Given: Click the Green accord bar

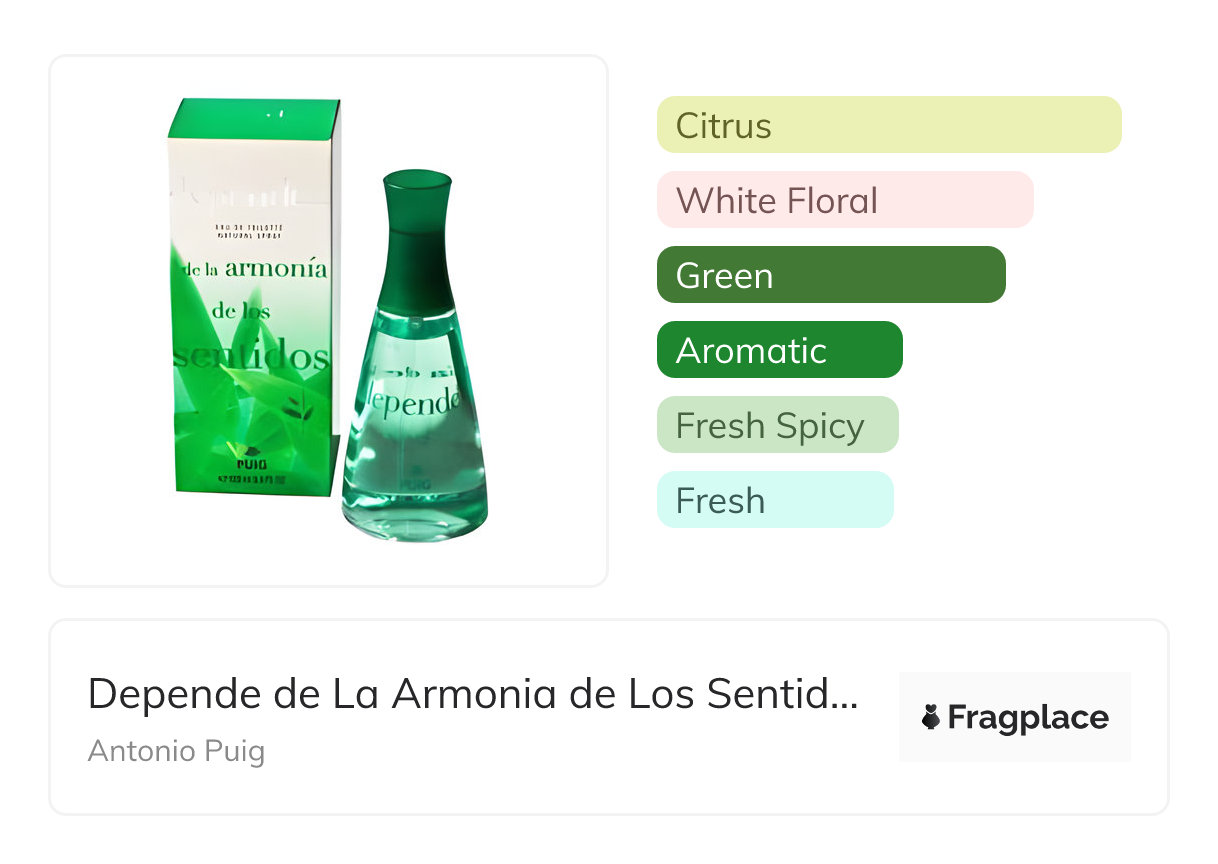Looking at the screenshot, I should point(830,275).
